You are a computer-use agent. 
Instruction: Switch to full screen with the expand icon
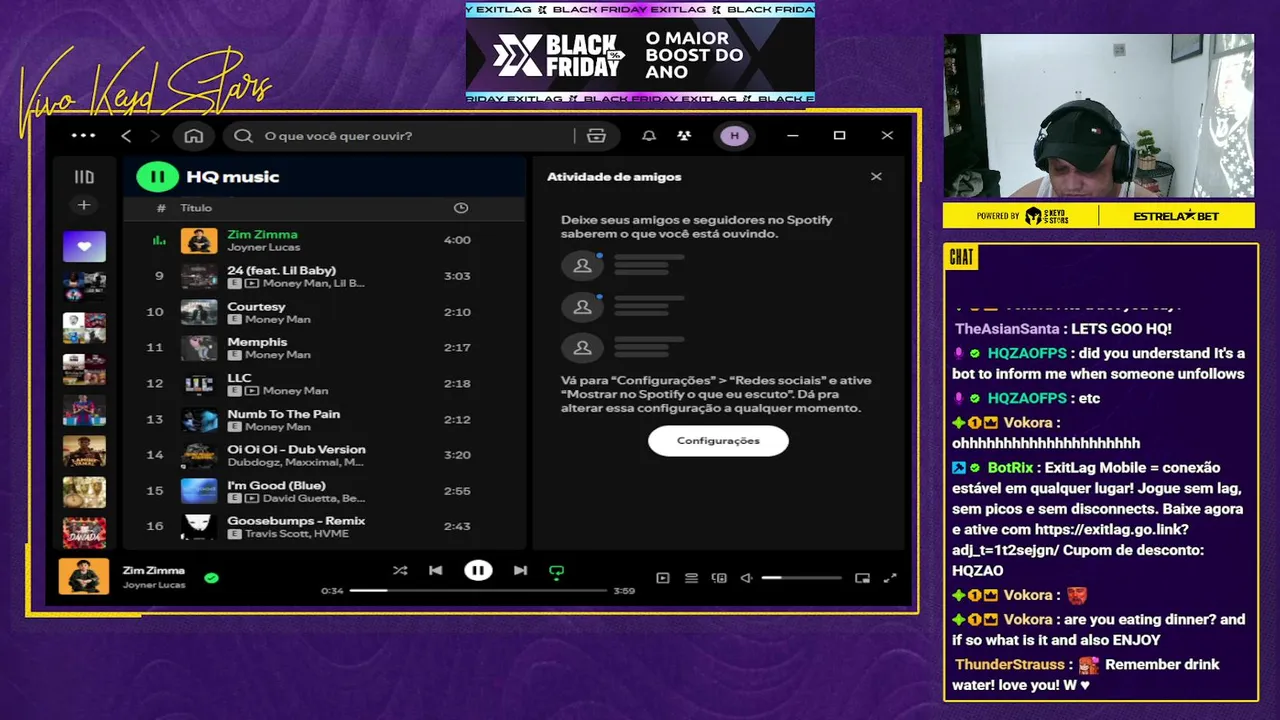(x=890, y=578)
